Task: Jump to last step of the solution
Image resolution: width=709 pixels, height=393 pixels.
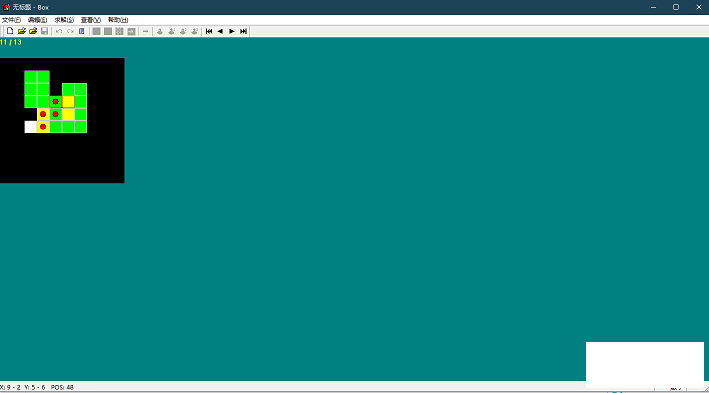Action: click(x=243, y=31)
